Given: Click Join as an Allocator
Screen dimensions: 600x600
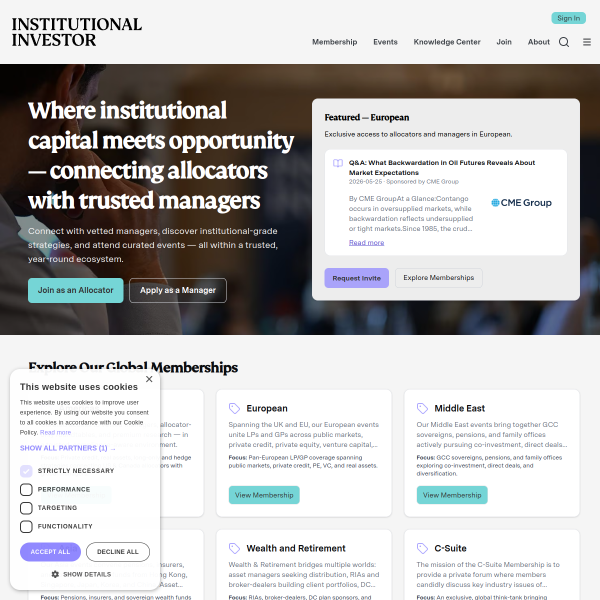Looking at the screenshot, I should coord(75,290).
